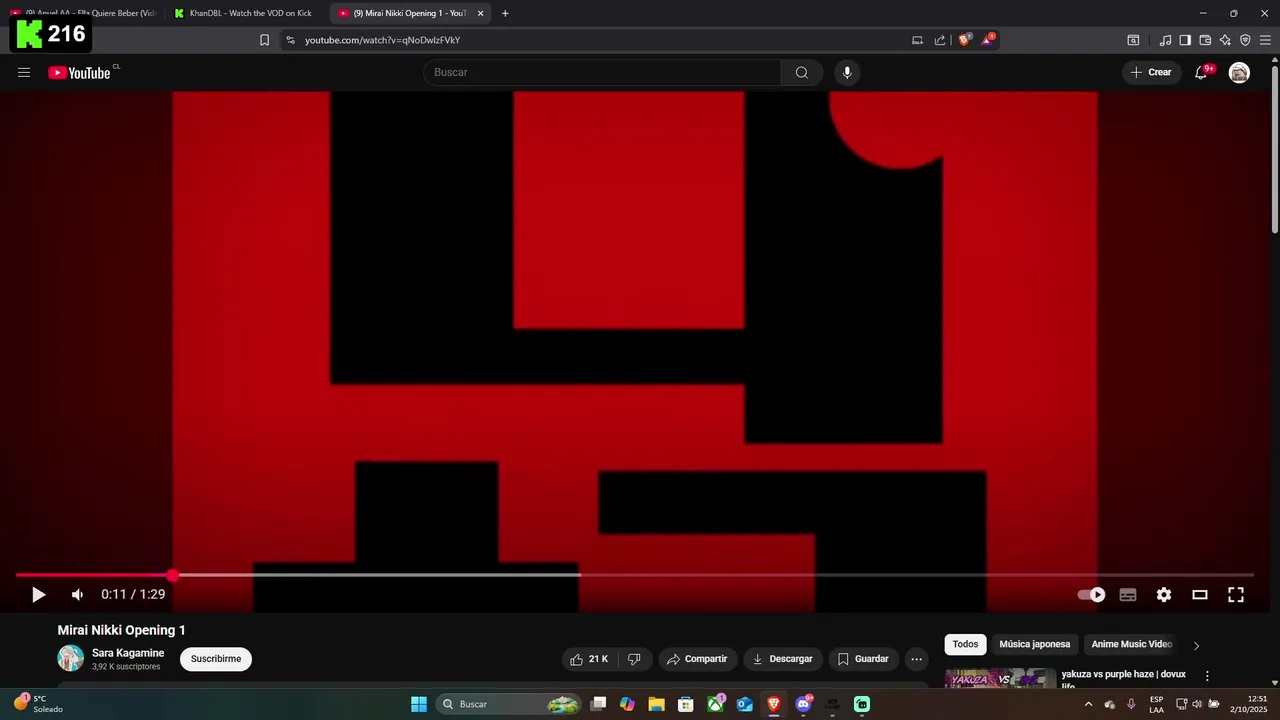Screen dimensions: 1280x720
Task: Open the Windows Start menu
Action: click(x=419, y=704)
